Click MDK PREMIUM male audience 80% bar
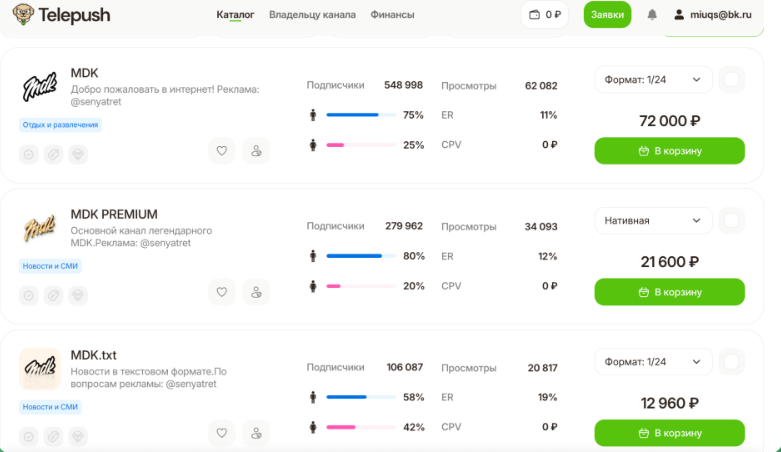The height and width of the screenshot is (452, 781). [361, 256]
